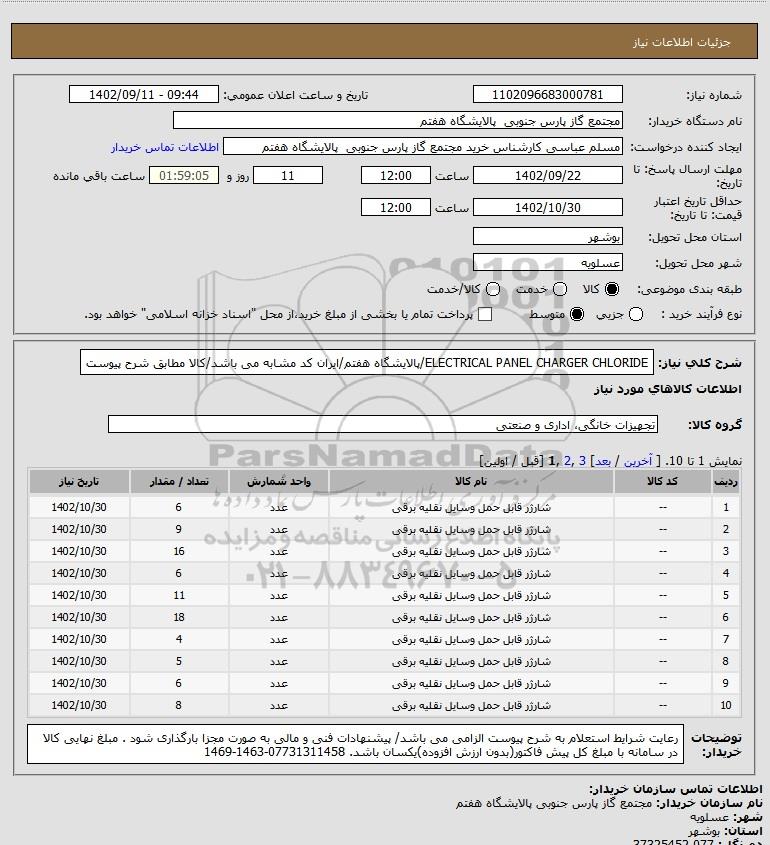Click the جزئیات اطلاعات نیاز header title
The height and width of the screenshot is (845, 770).
pyautogui.click(x=682, y=42)
